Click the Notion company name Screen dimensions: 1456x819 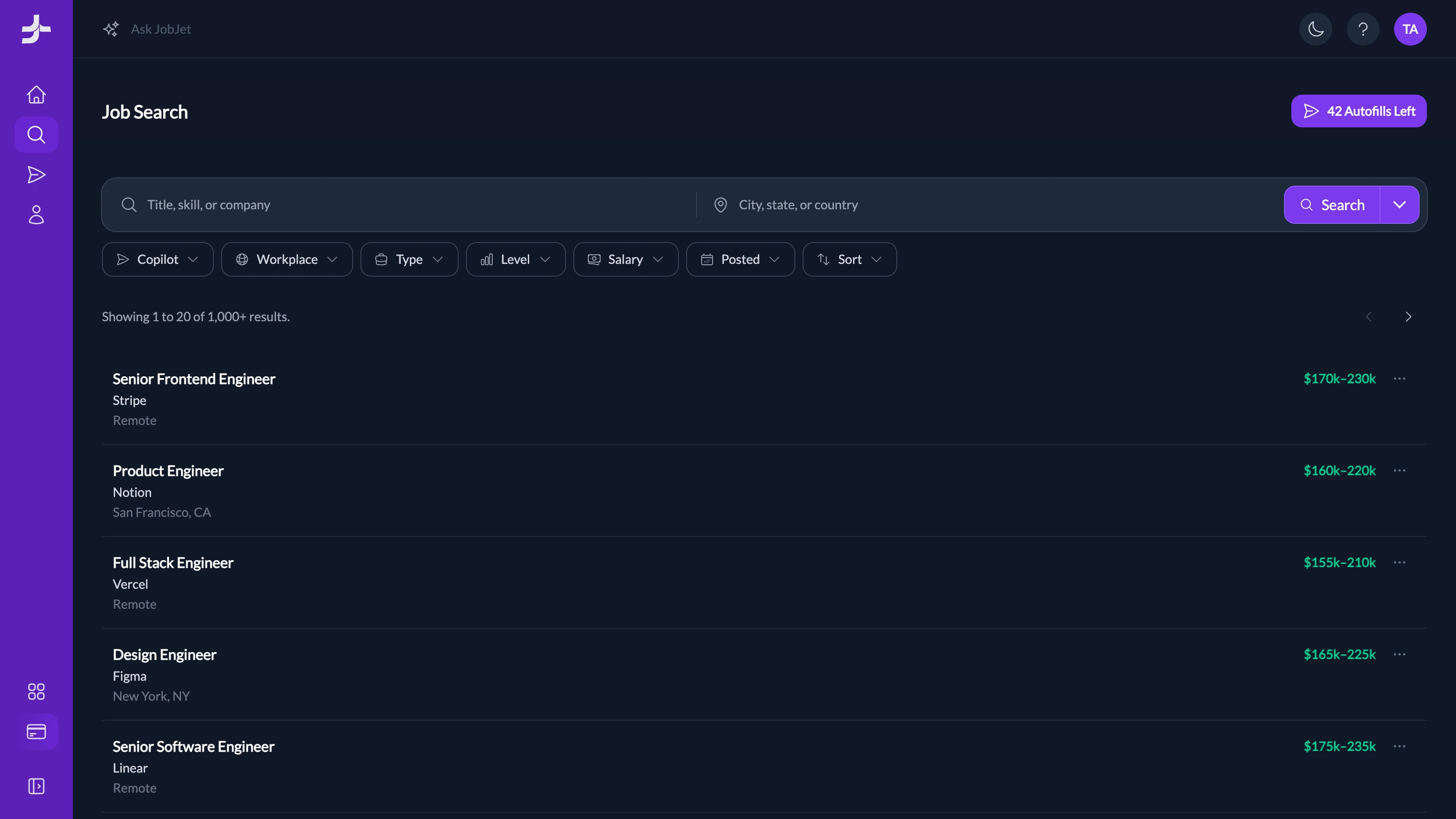[x=132, y=492]
